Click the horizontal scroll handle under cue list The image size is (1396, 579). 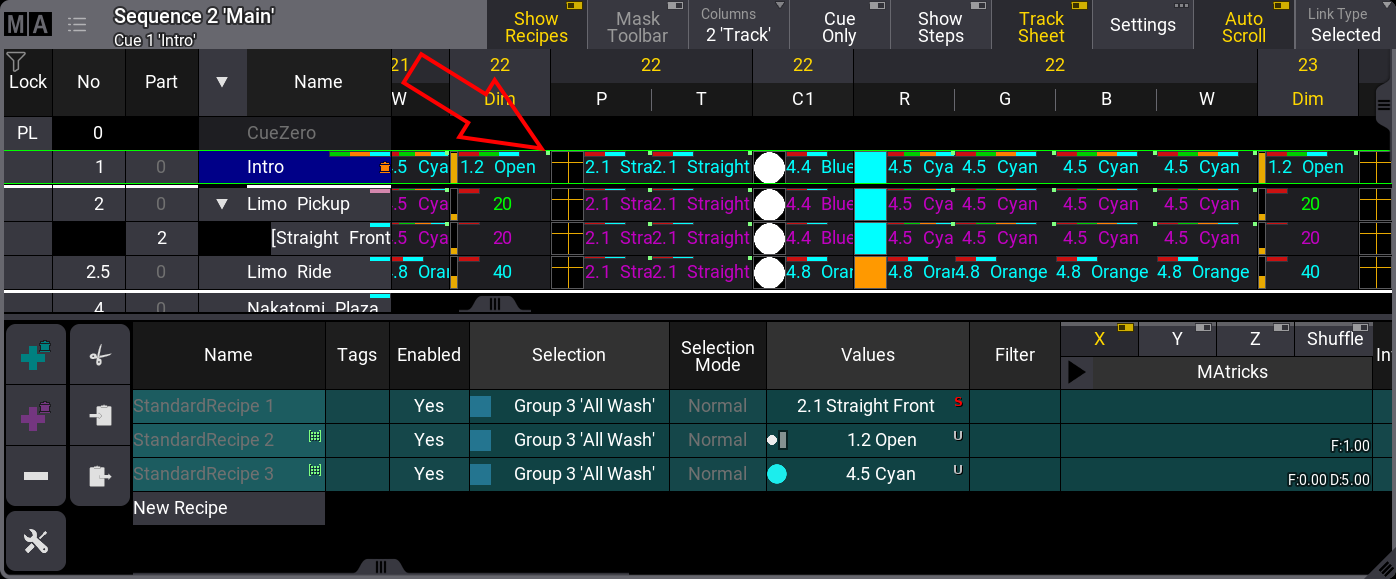click(494, 305)
